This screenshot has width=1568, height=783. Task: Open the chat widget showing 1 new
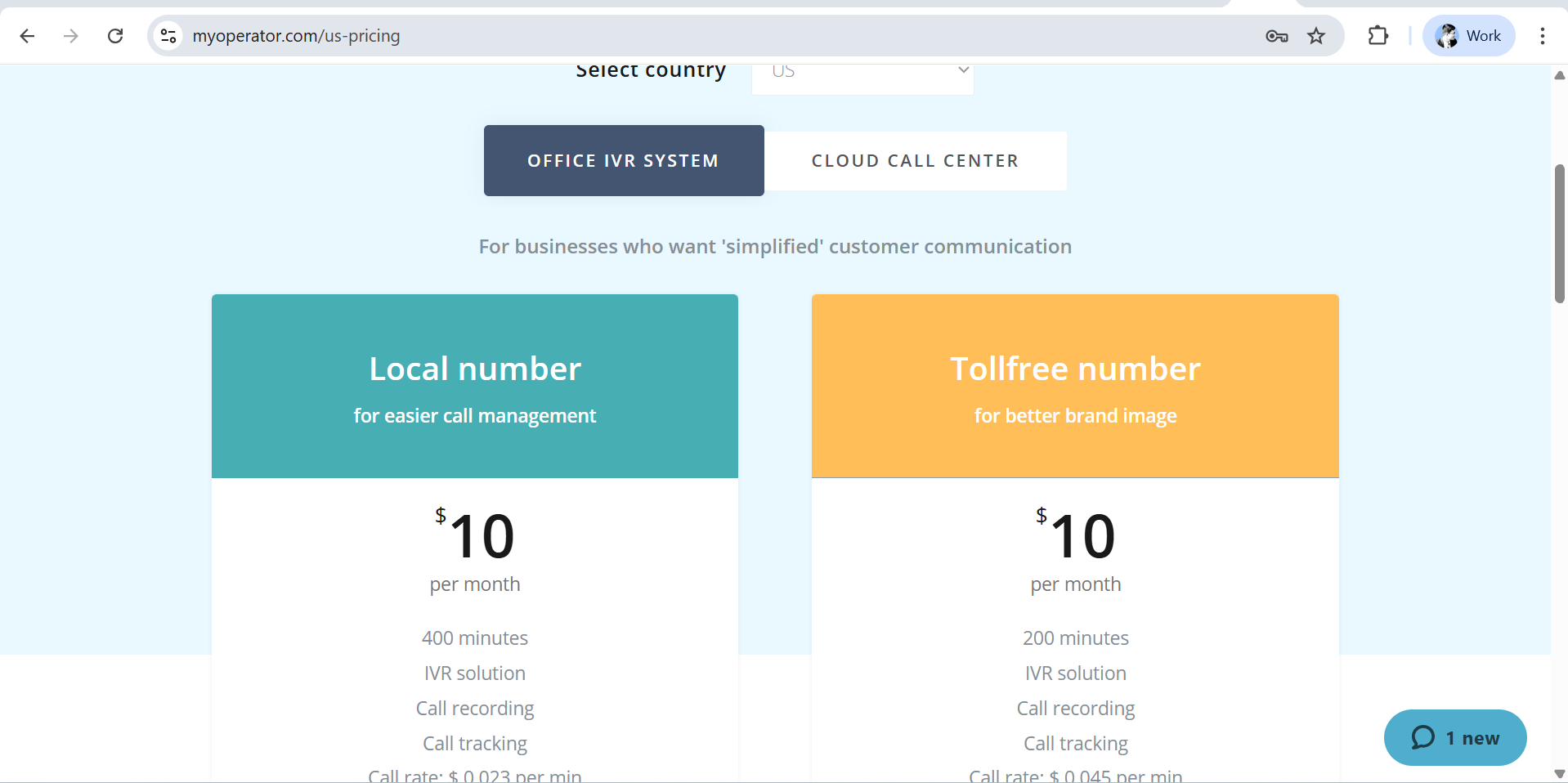(x=1455, y=738)
